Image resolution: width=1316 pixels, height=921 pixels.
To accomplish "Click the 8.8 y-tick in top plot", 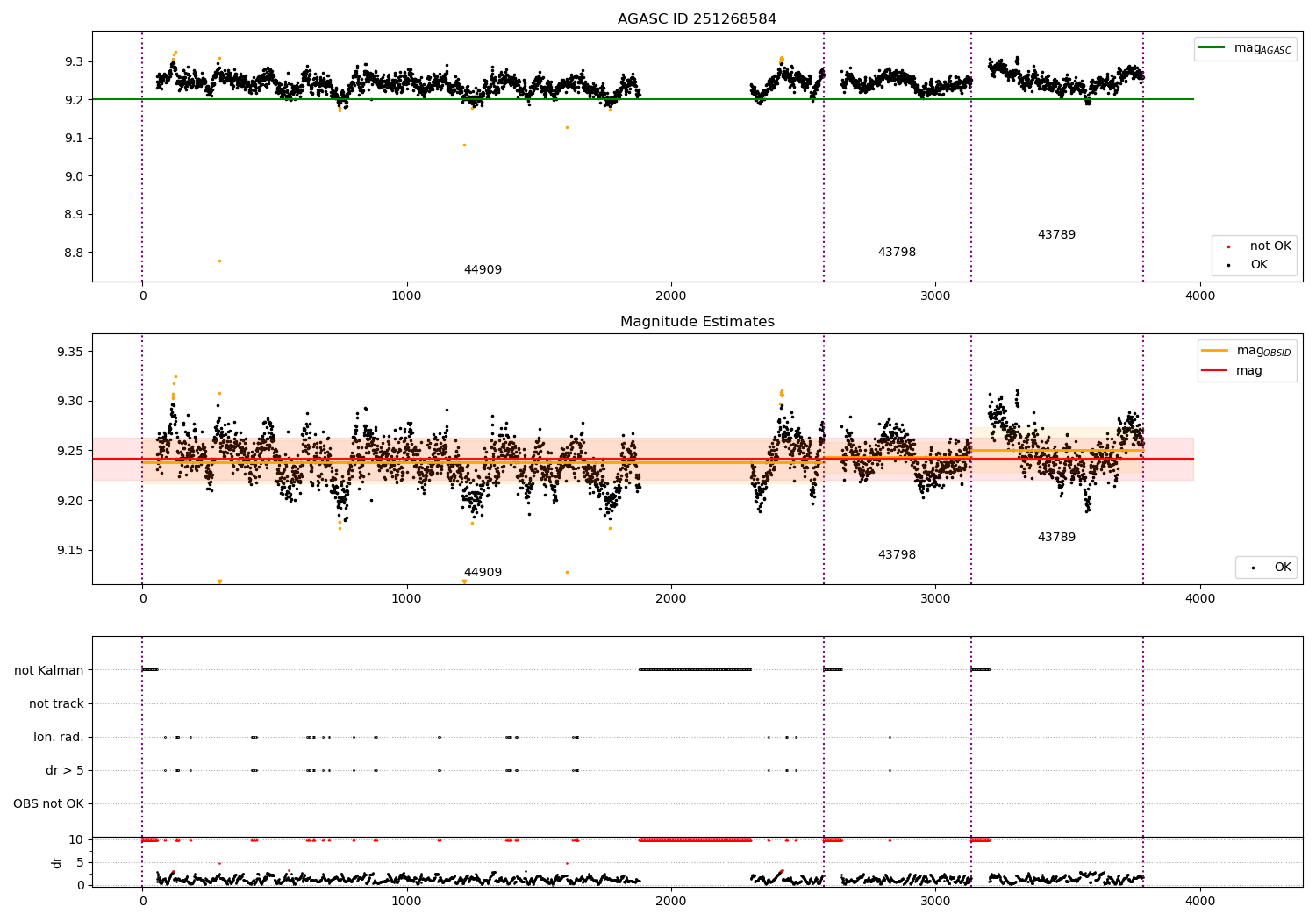I will click(72, 253).
